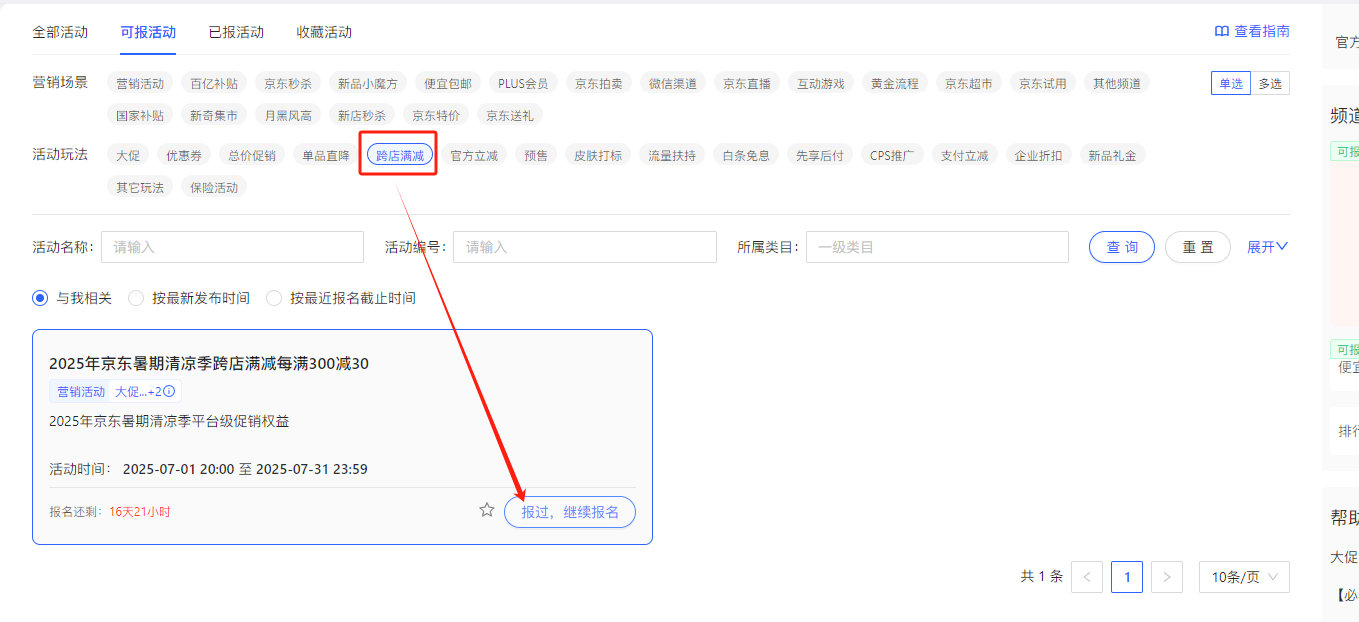Switch to the 已报活动 tab
Screen dimensions: 1359x622
tap(236, 32)
